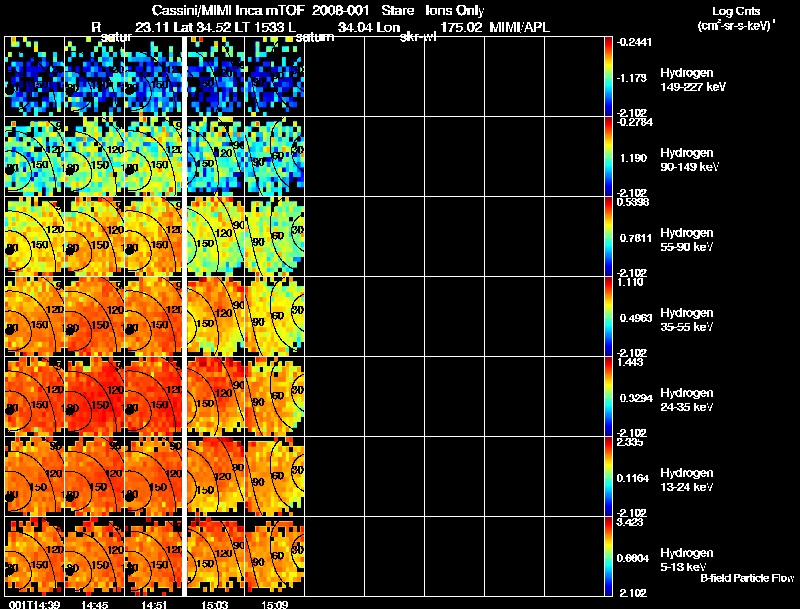
Task: Click the '0.4963' colorbar value
Action: point(636,318)
